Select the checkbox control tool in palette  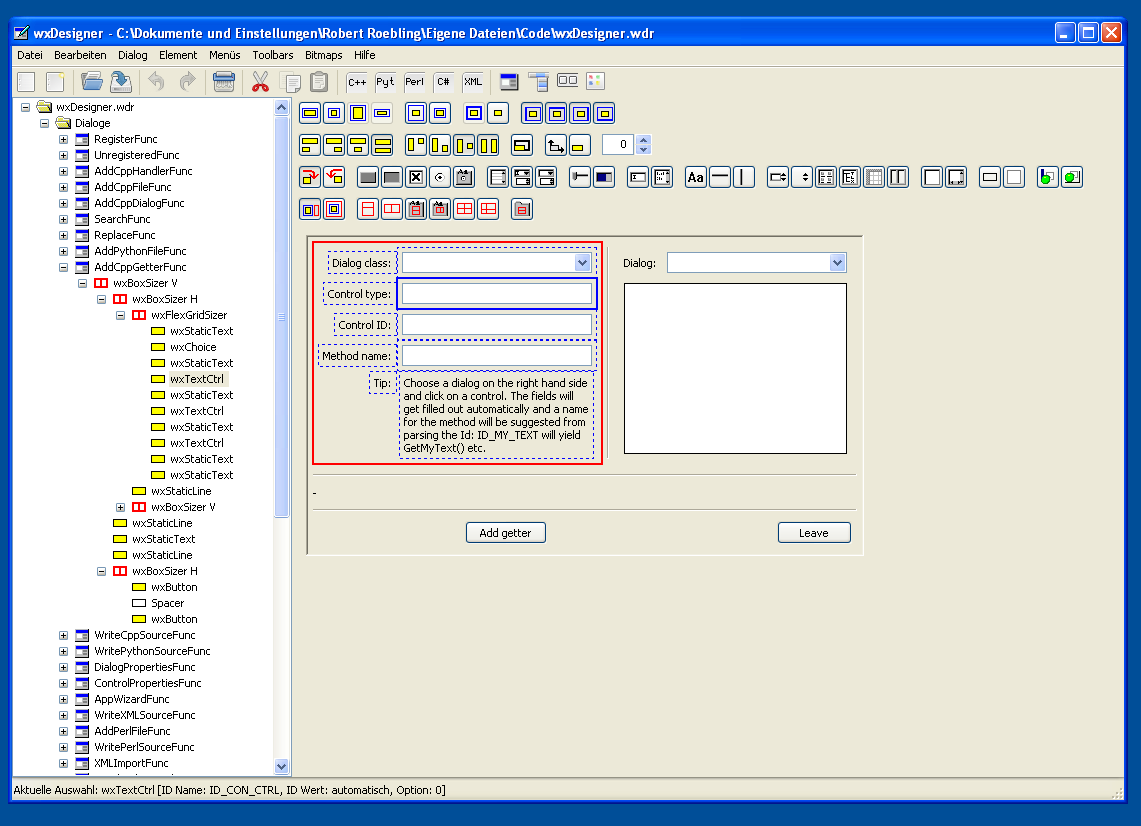(x=416, y=177)
